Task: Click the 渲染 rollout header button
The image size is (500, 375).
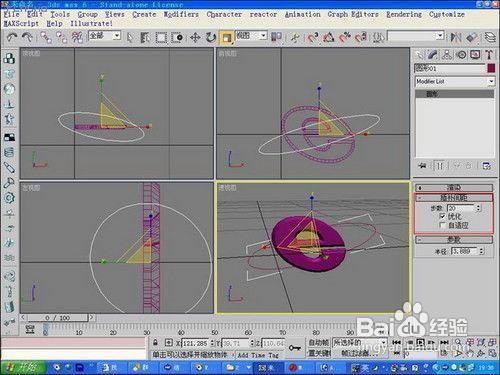Action: tap(454, 188)
